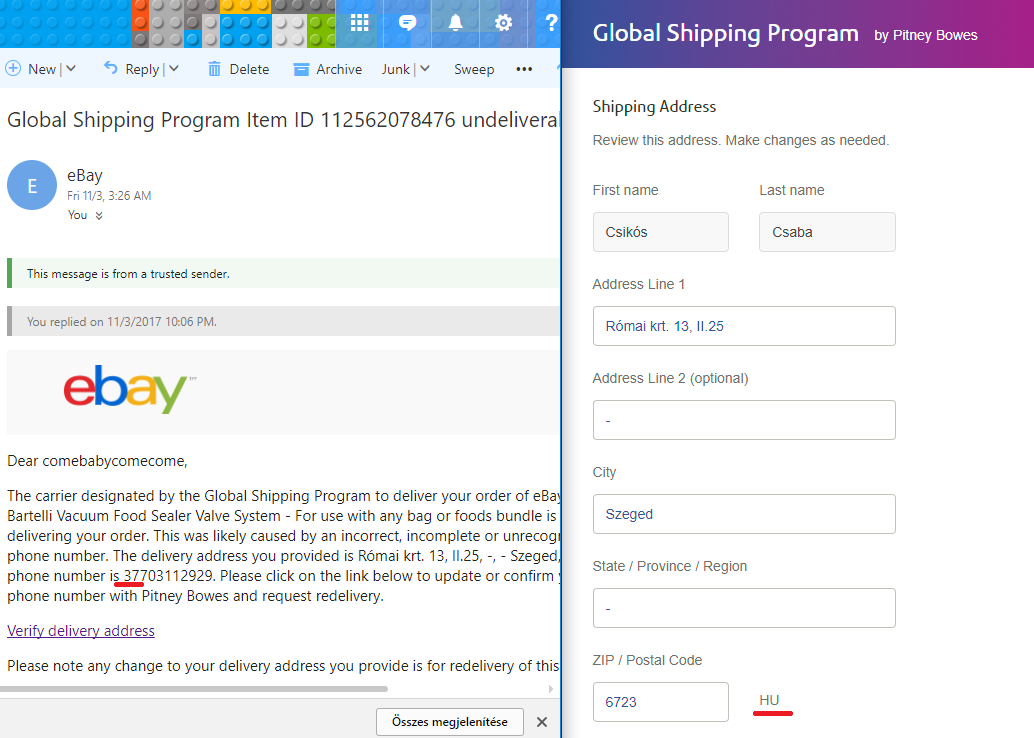Click the trusted sender message banner
This screenshot has height=738, width=1034.
coord(284,274)
